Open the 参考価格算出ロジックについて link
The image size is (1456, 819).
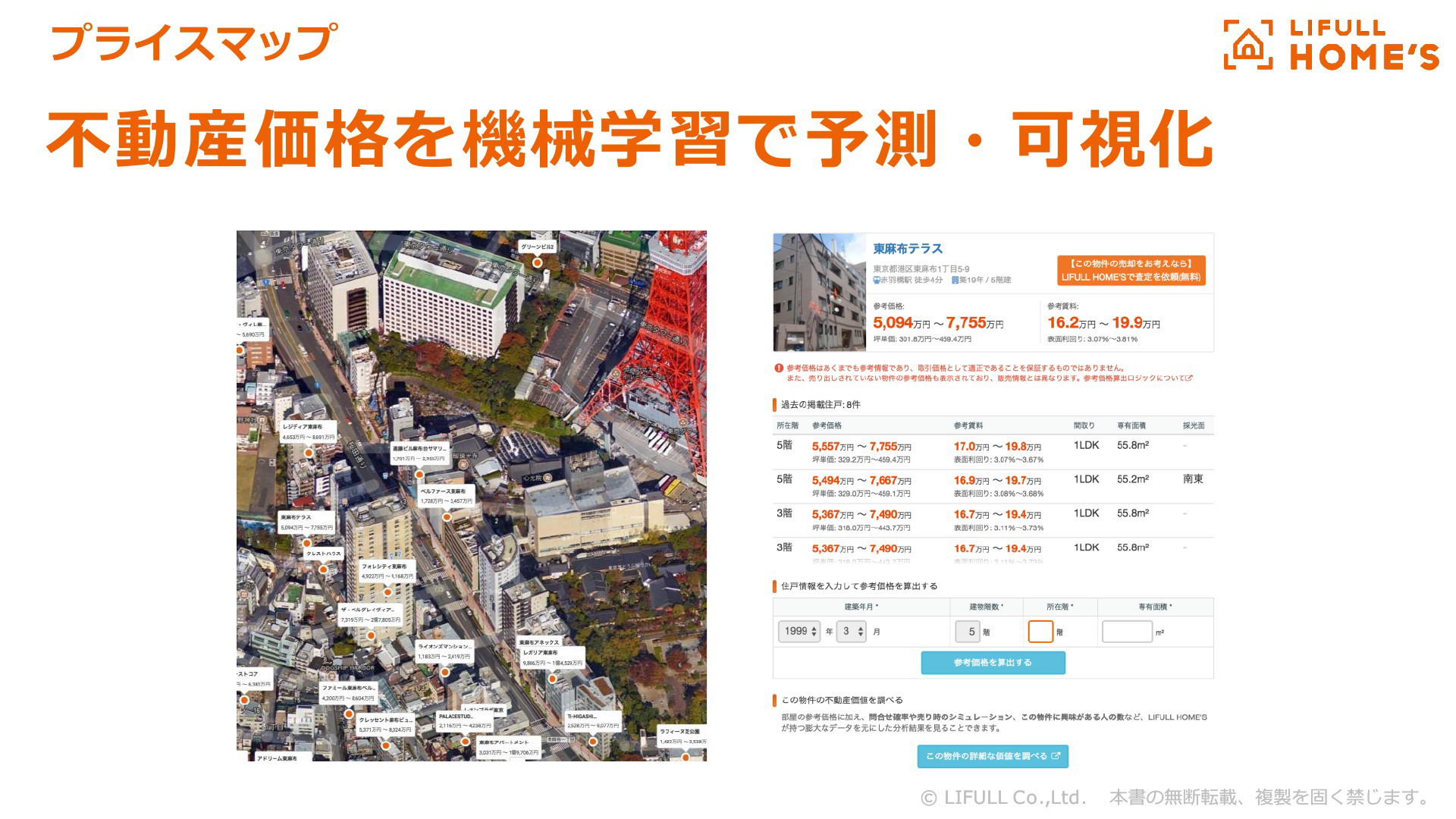click(x=1137, y=378)
